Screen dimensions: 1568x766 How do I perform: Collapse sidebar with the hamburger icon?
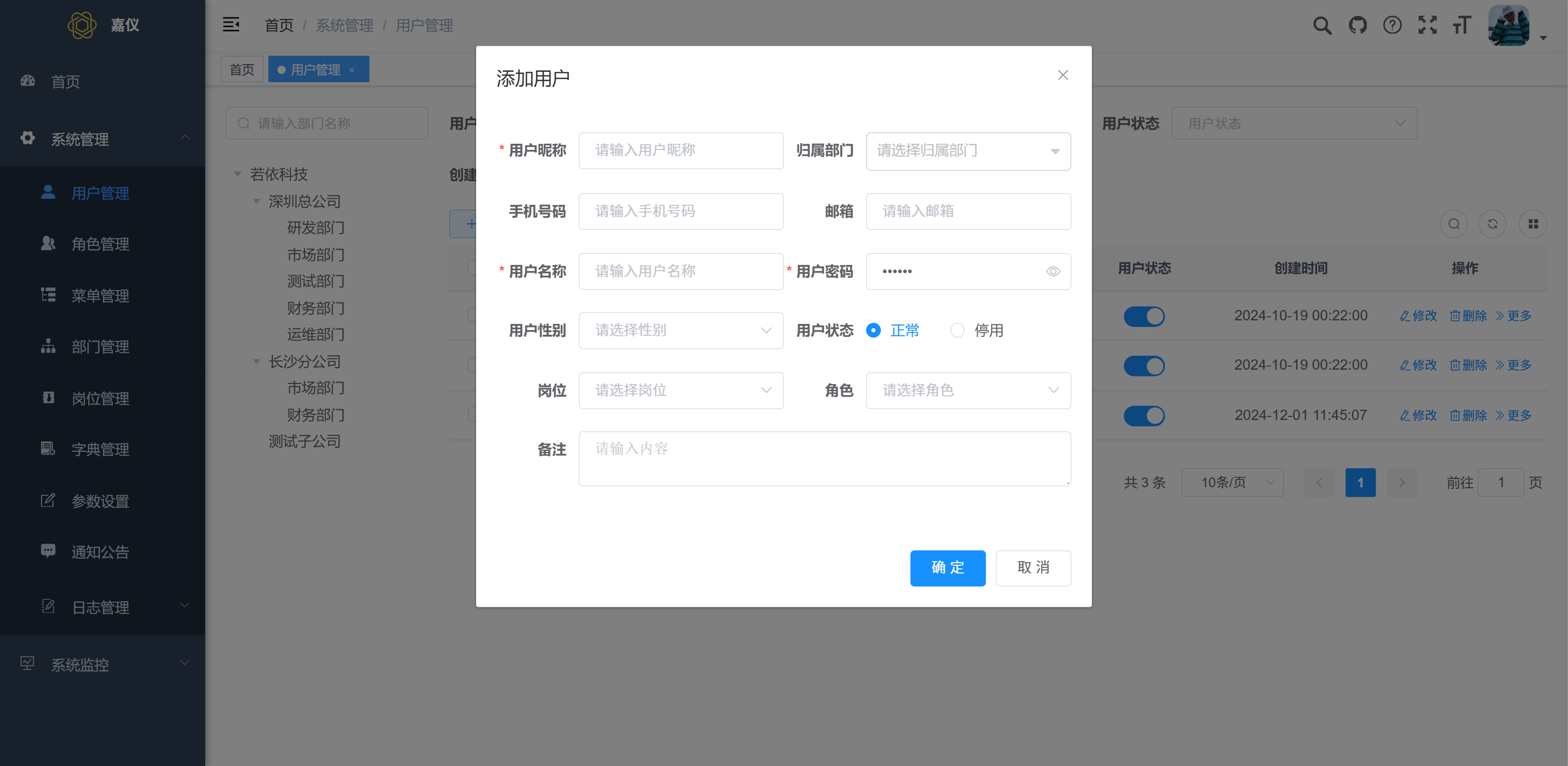tap(231, 25)
